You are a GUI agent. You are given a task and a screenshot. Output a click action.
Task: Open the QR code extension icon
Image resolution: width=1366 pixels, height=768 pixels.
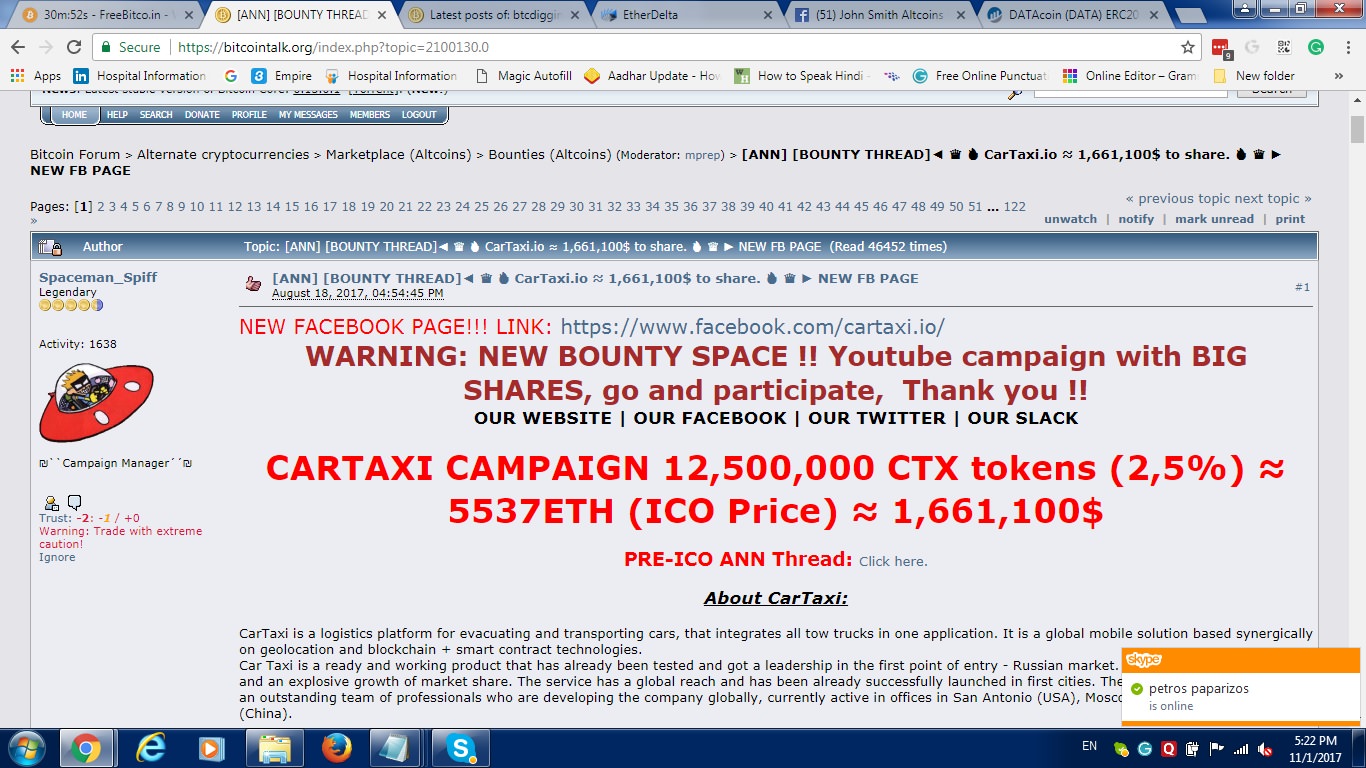point(1284,47)
